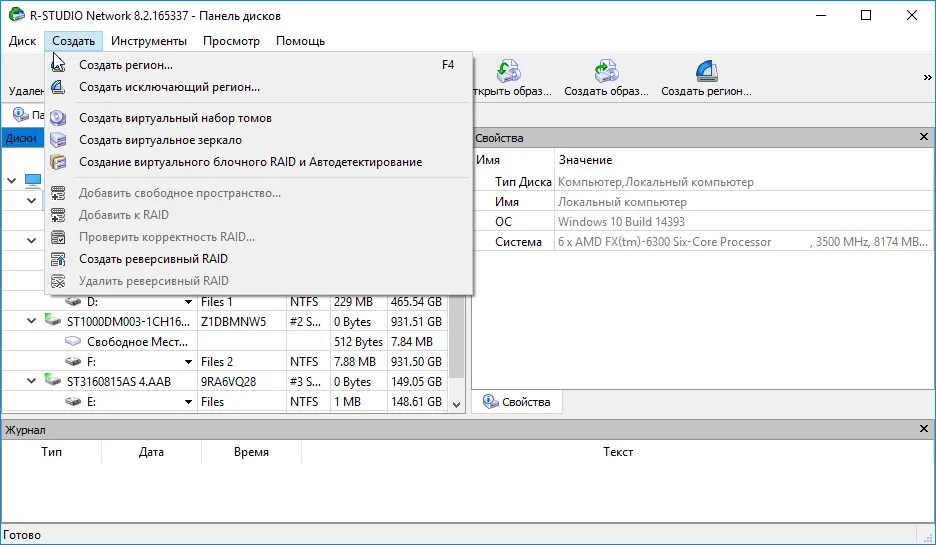Choose Создать виртуальный набор томов
This screenshot has width=936, height=545.
258,118
